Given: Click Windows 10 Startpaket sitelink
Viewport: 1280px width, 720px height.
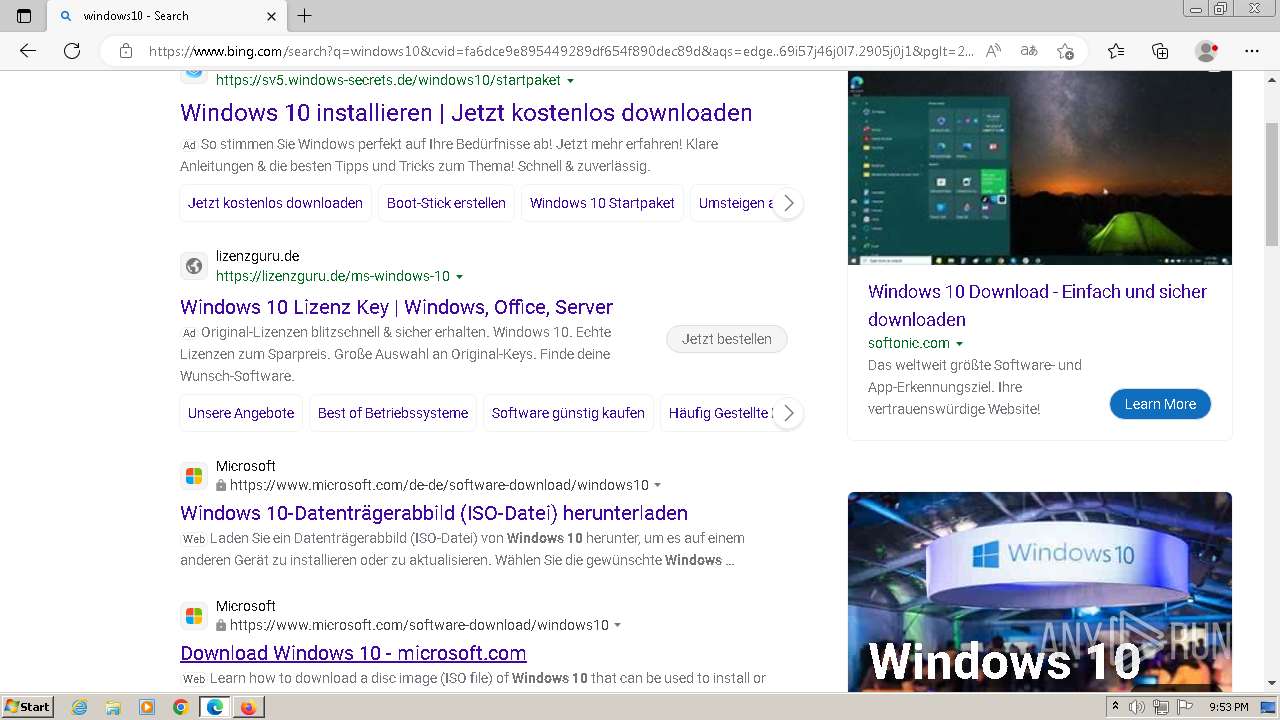Looking at the screenshot, I should pos(602,203).
